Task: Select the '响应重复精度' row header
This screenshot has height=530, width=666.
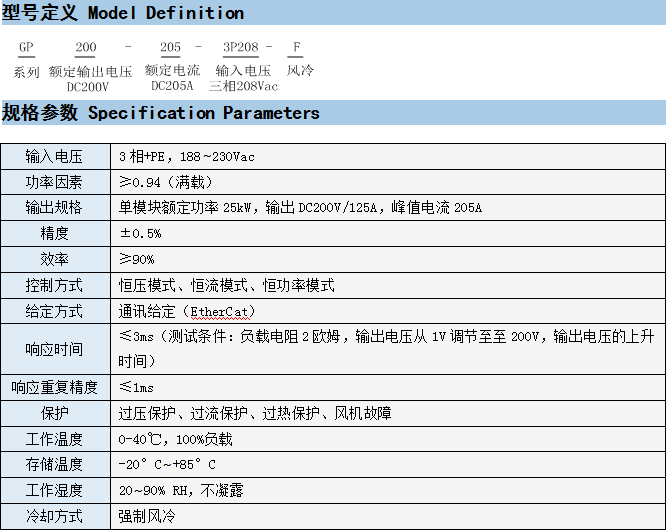Action: 56,387
